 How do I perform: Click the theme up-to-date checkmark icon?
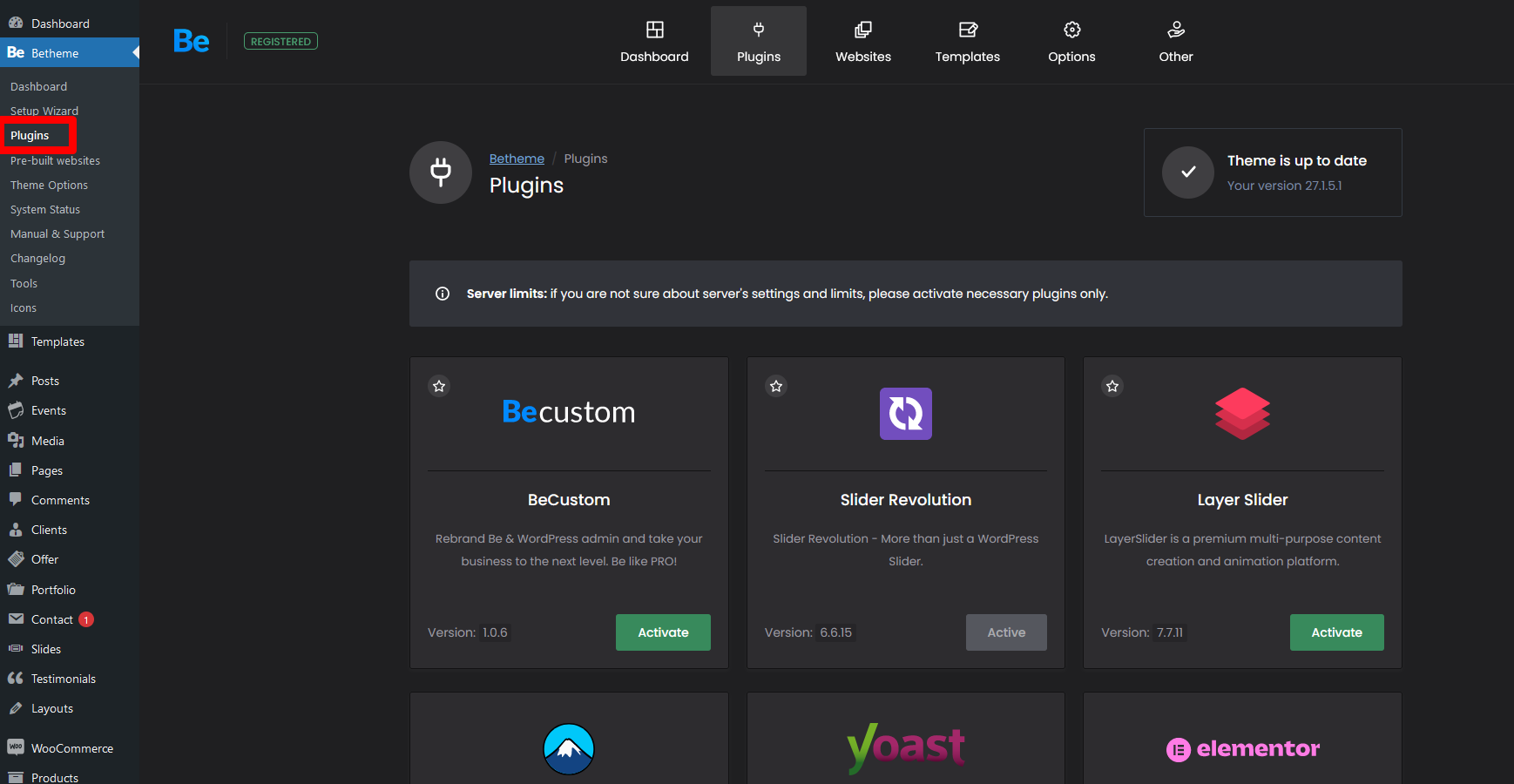coord(1188,172)
